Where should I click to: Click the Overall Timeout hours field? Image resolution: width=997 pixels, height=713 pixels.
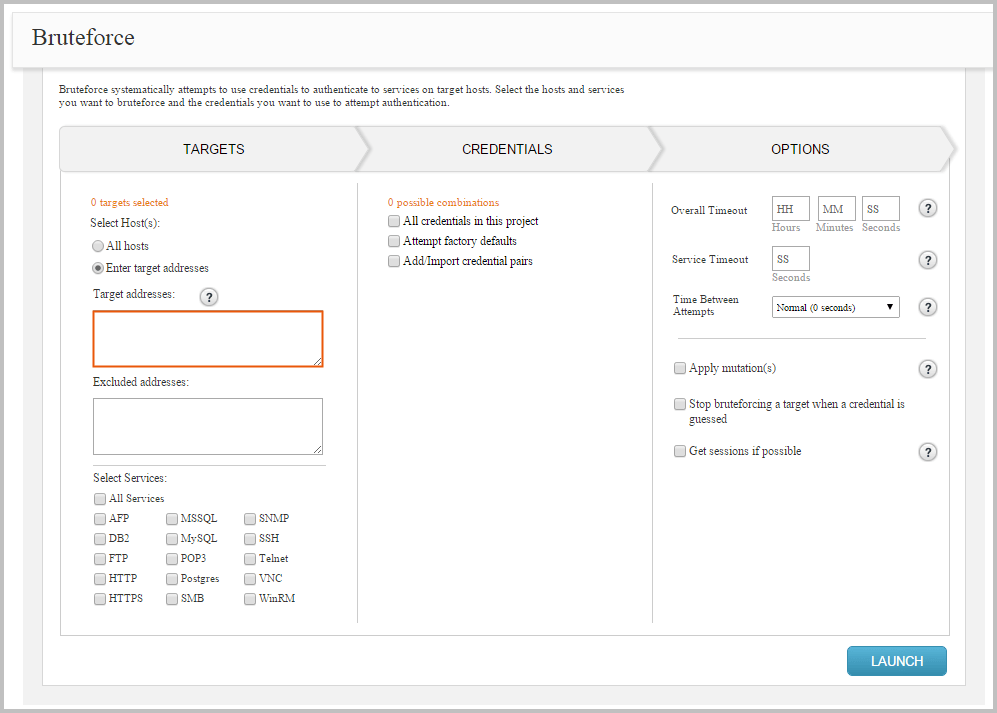[790, 209]
